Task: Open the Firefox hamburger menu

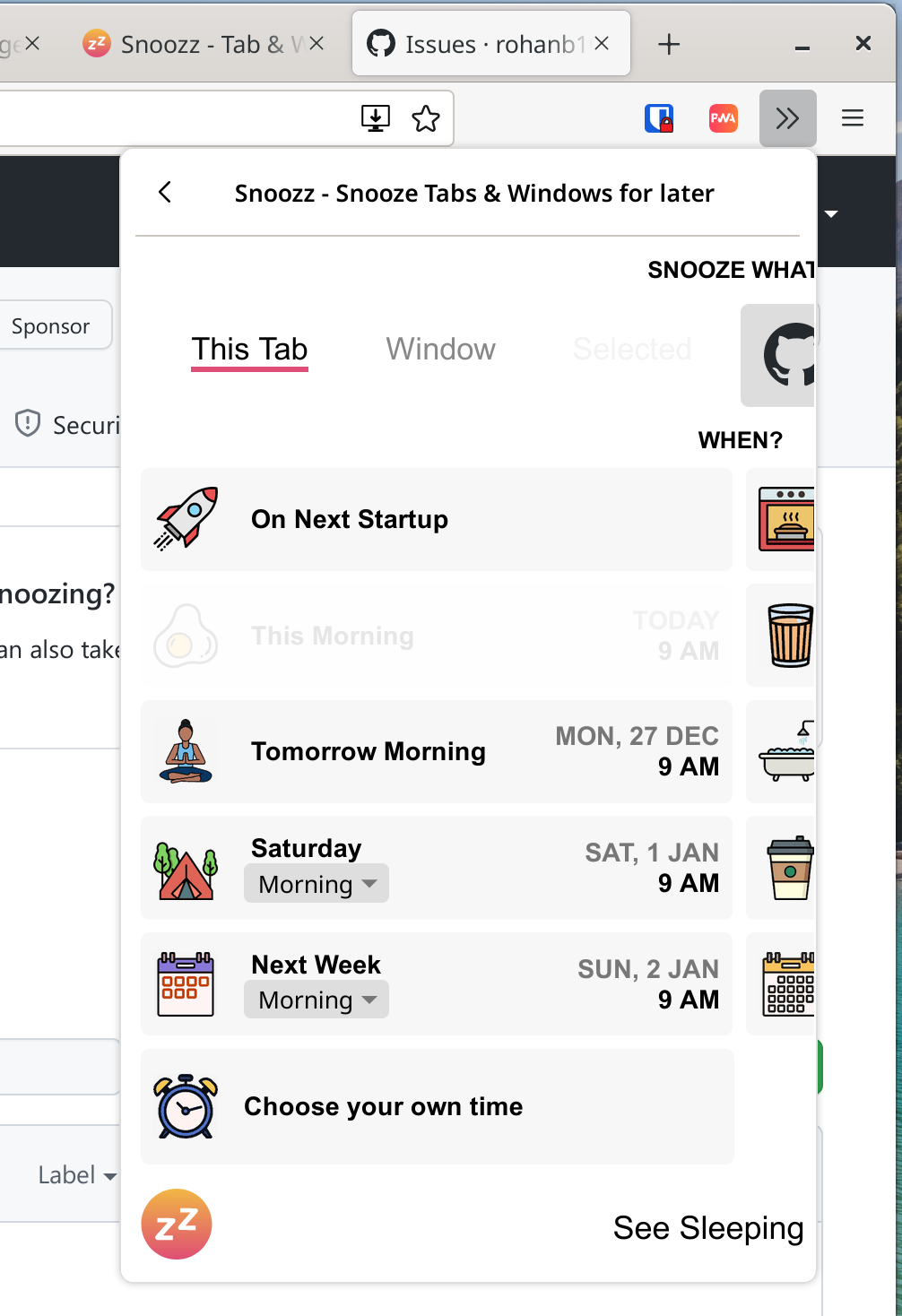Action: click(x=851, y=117)
